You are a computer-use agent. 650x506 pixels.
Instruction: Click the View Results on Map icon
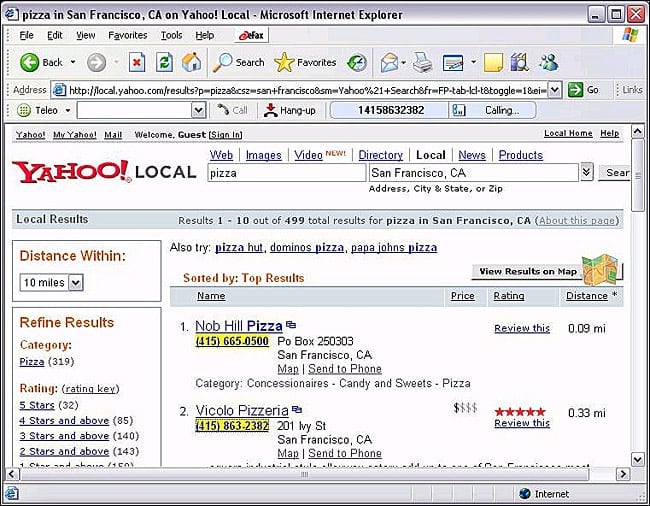[601, 269]
